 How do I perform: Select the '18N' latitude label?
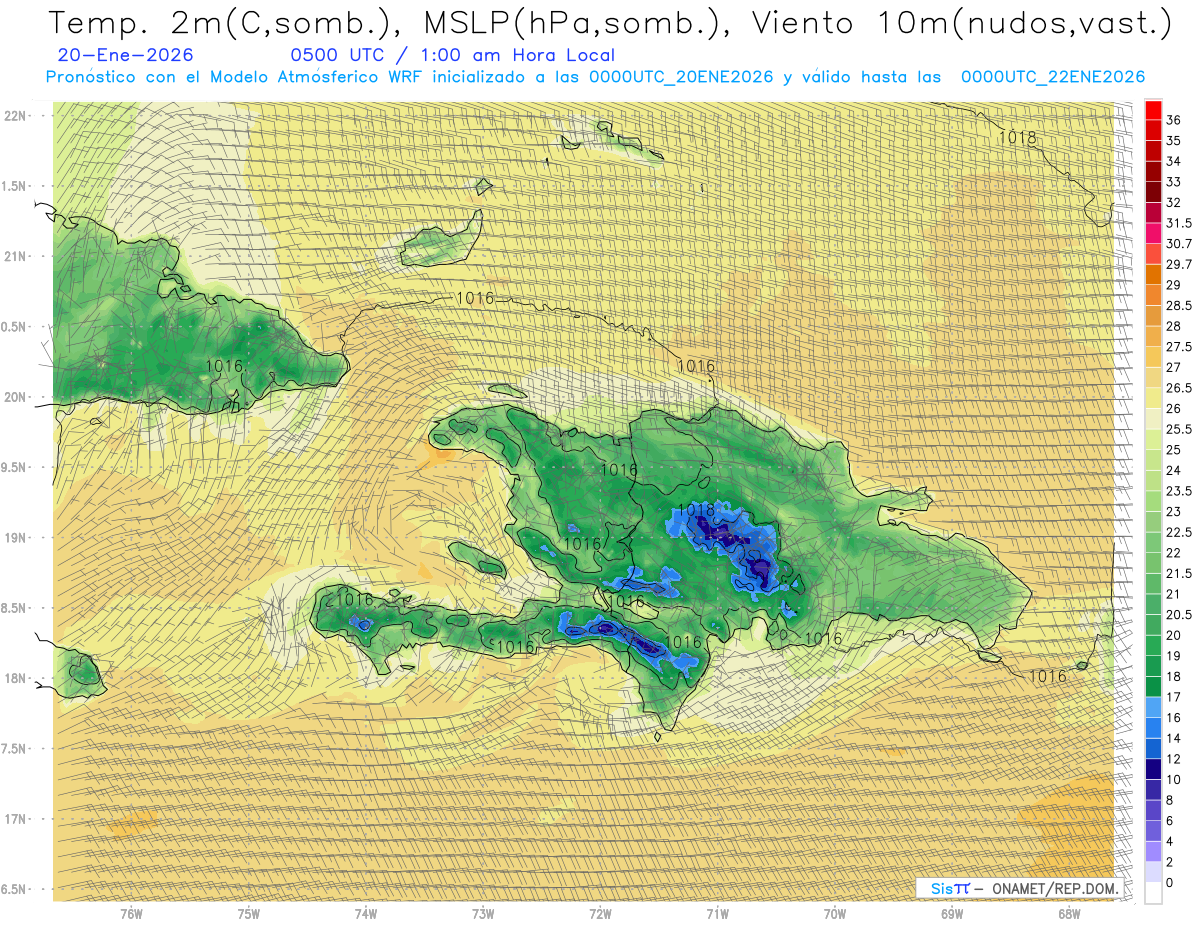[16, 678]
